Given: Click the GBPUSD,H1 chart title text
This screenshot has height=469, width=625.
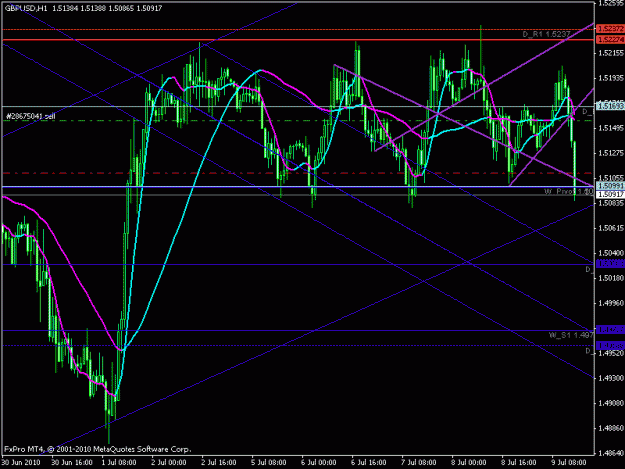Looking at the screenshot, I should point(26,8).
